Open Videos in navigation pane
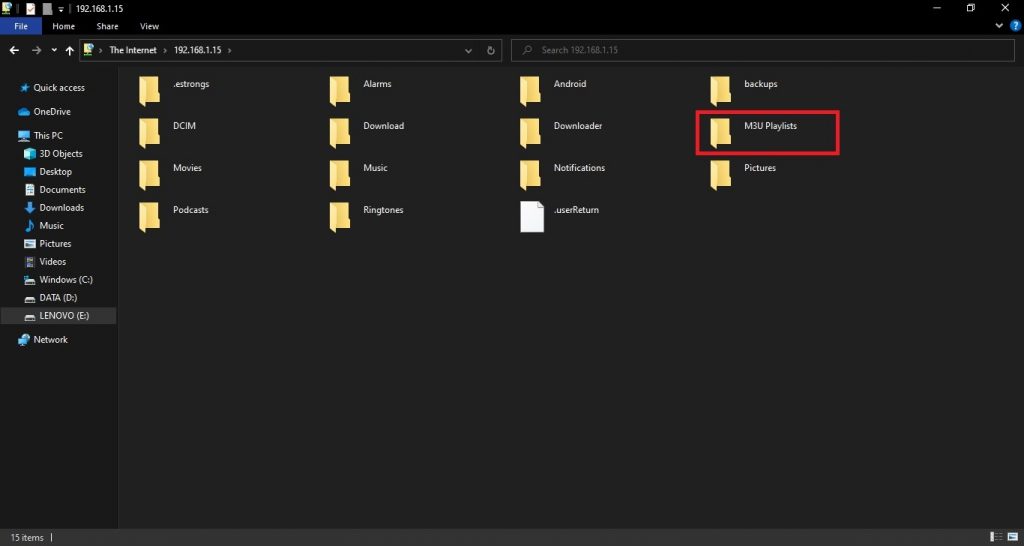 52,261
